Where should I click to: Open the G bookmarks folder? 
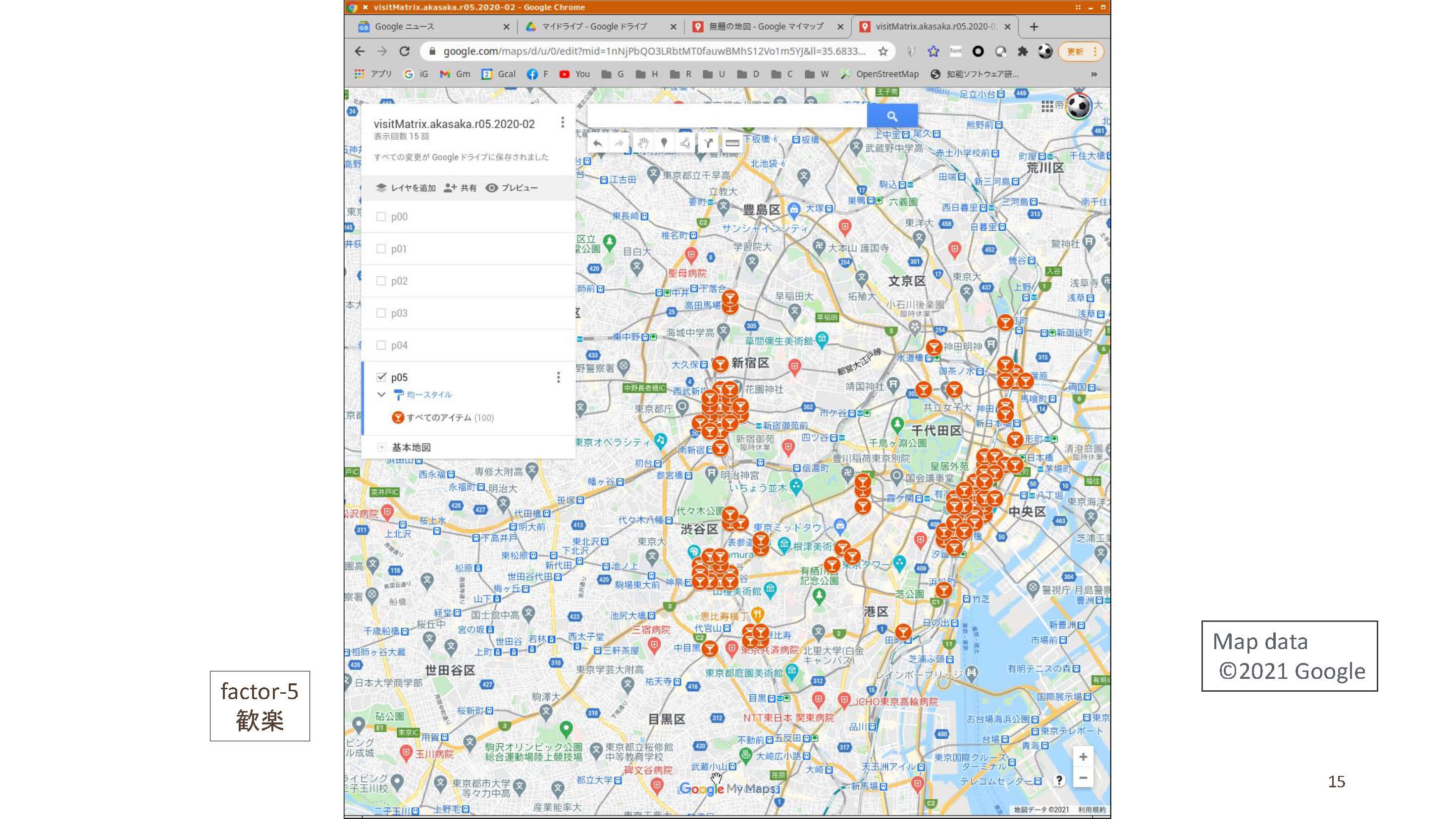tap(613, 74)
